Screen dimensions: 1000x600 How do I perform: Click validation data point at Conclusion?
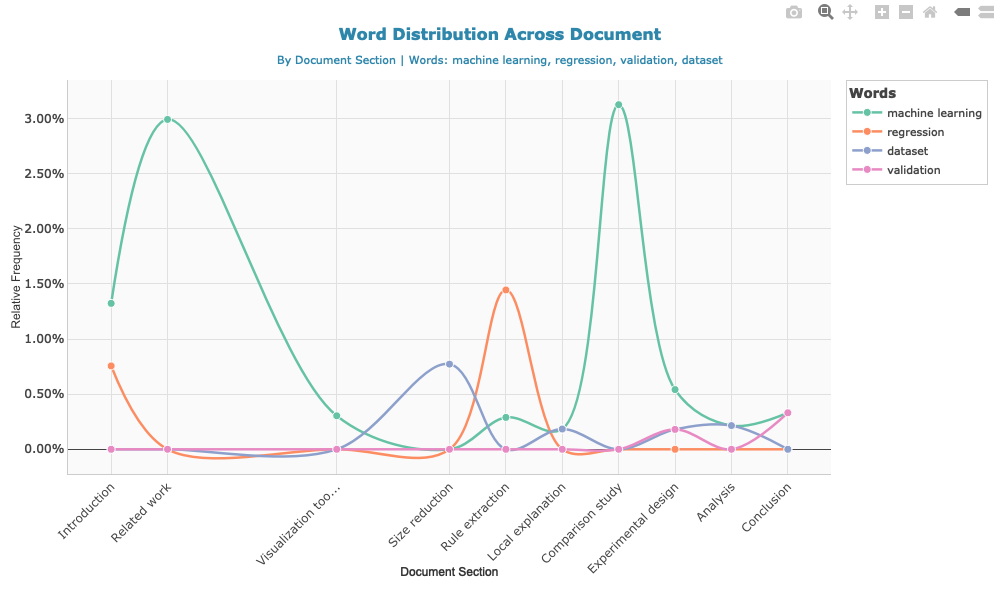tap(788, 413)
